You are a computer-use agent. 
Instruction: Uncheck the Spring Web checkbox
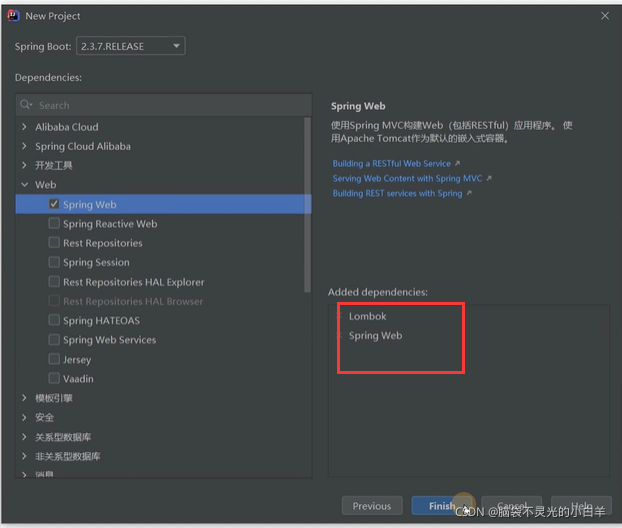tap(54, 204)
